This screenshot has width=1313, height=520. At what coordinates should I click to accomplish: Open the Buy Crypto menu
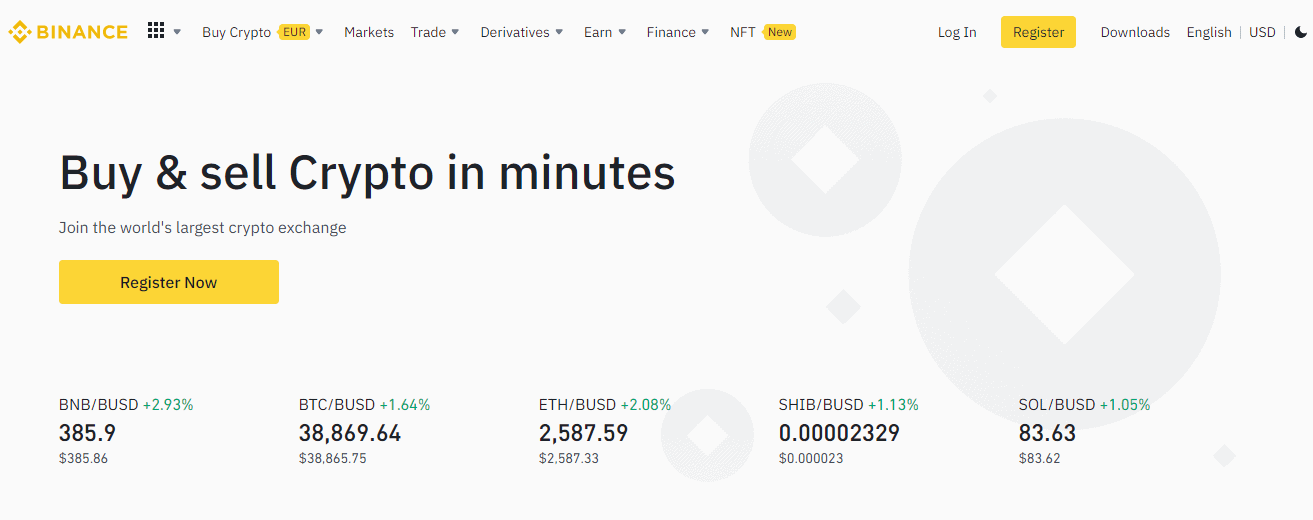236,32
